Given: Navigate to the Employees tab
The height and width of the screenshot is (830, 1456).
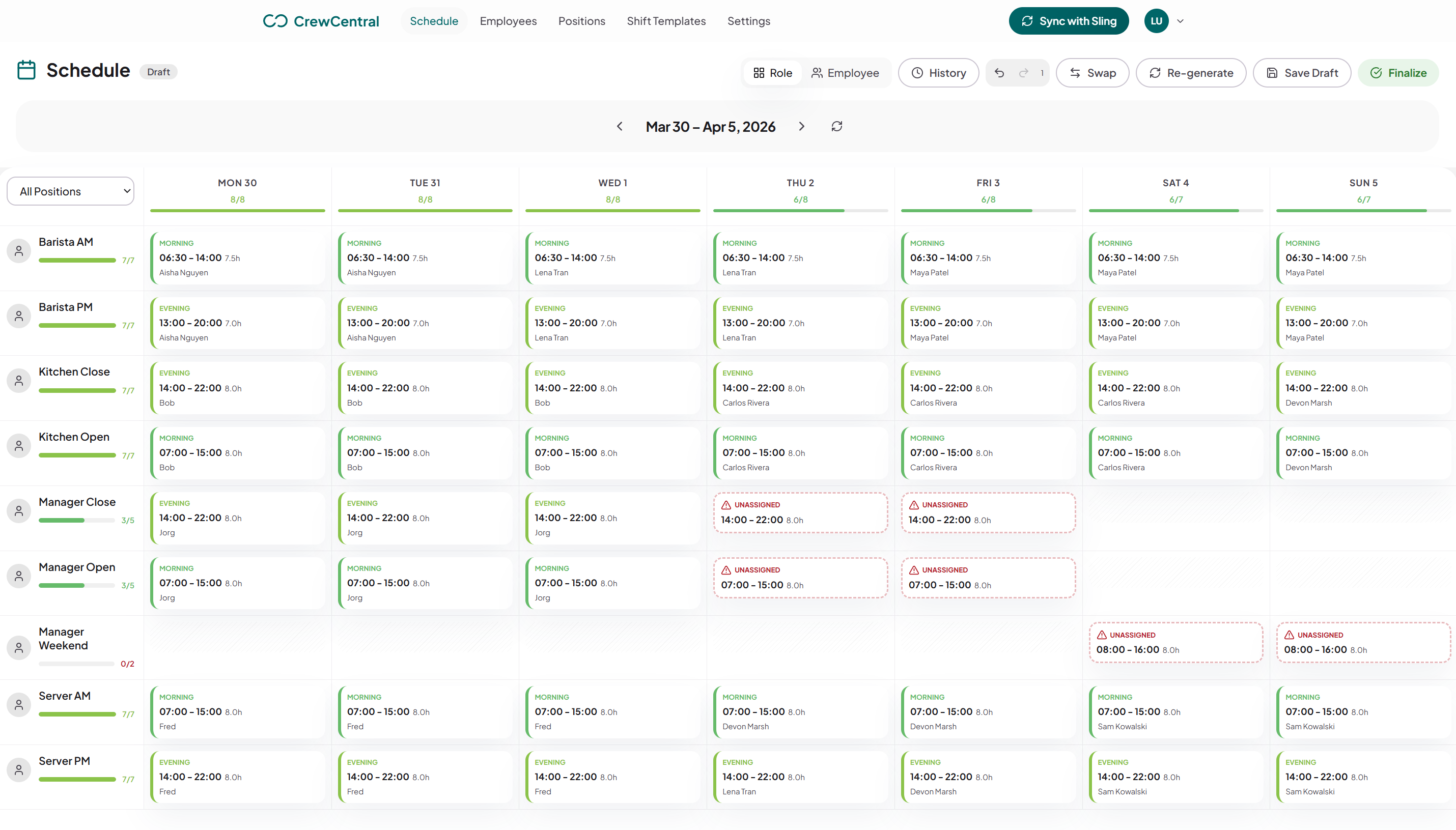Looking at the screenshot, I should (508, 20).
